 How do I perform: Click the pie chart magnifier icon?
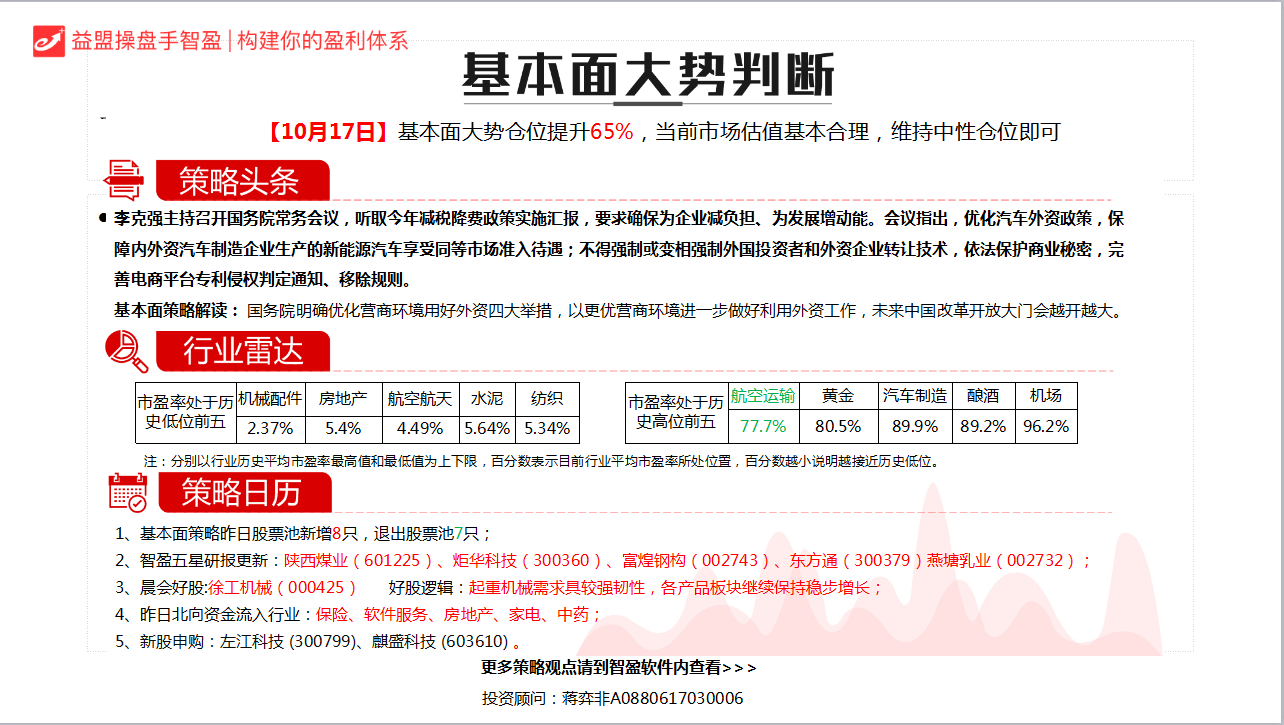tap(126, 350)
